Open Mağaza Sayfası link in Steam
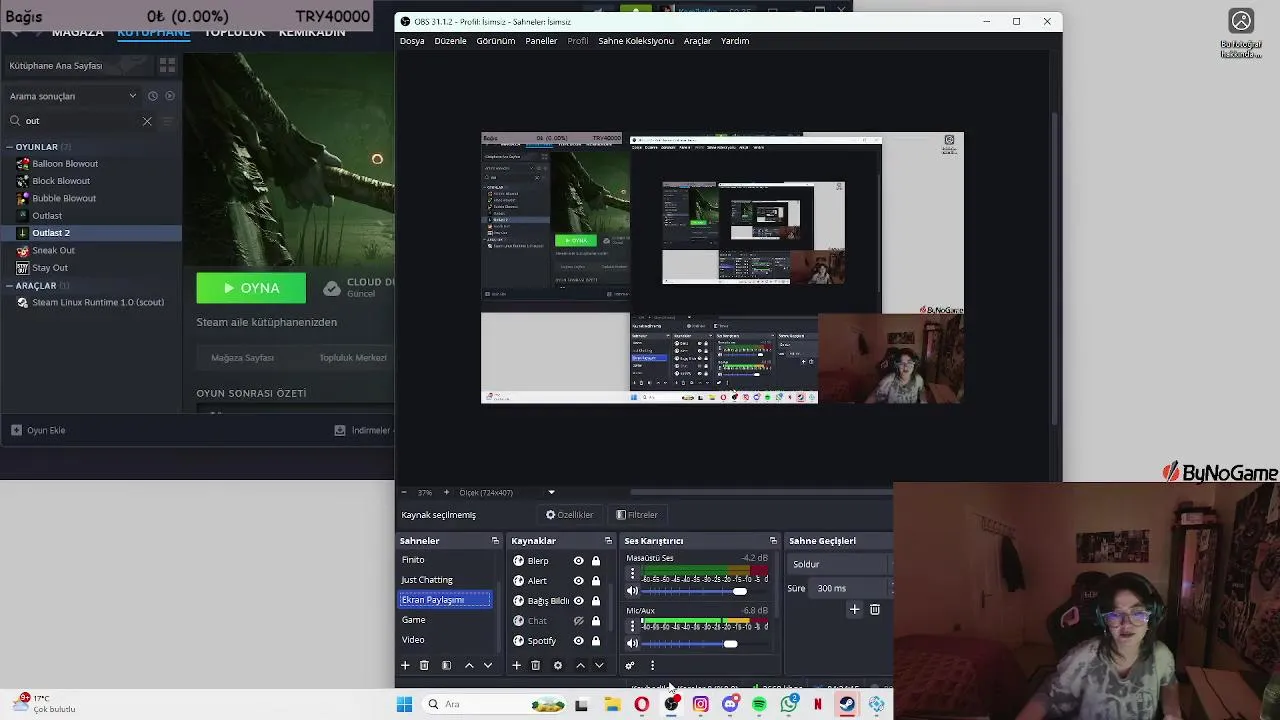The image size is (1280, 720). (x=242, y=358)
